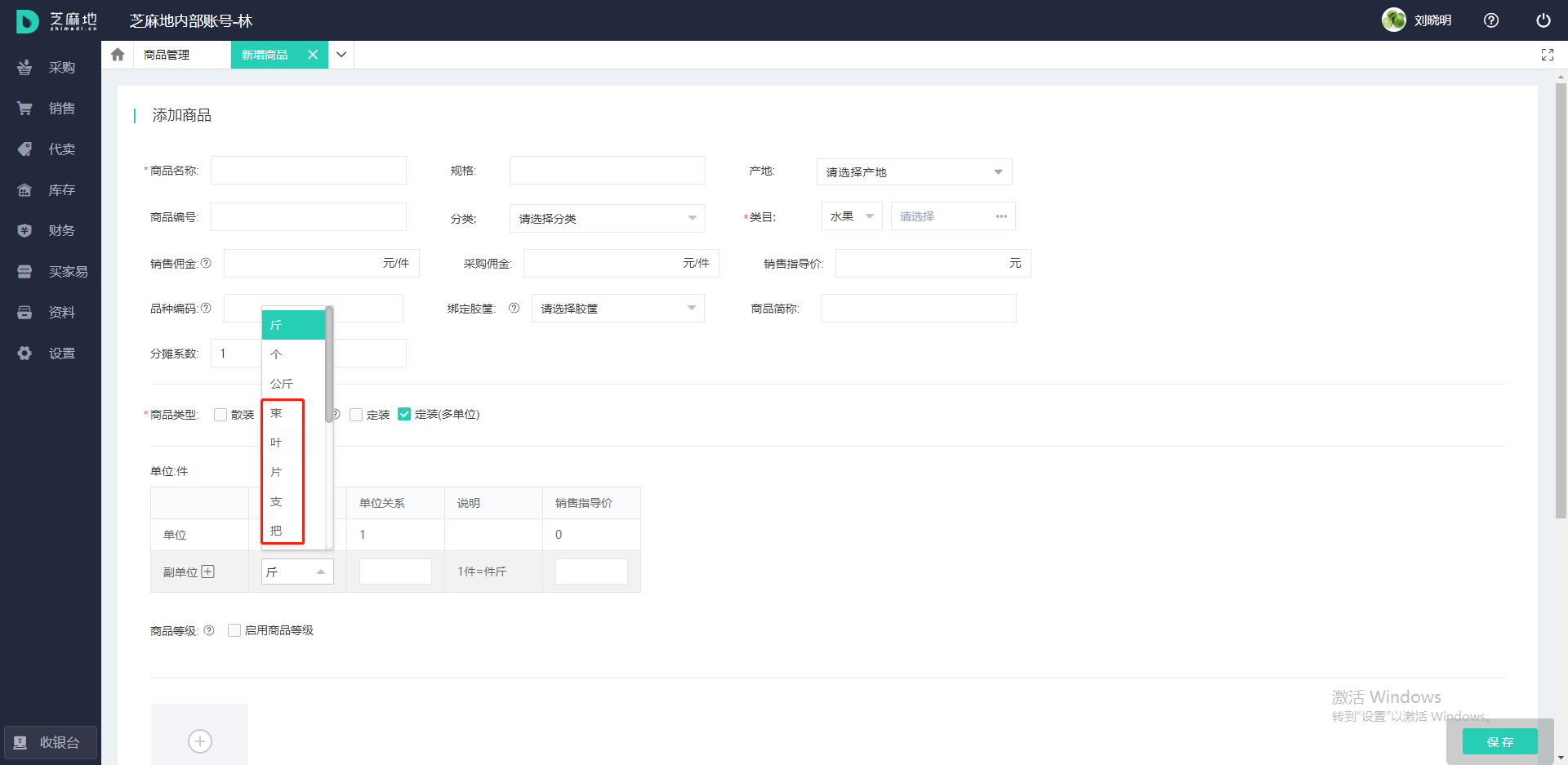This screenshot has width=1568, height=765.
Task: Click the unit dropdown list scrollbar
Action: point(329,365)
